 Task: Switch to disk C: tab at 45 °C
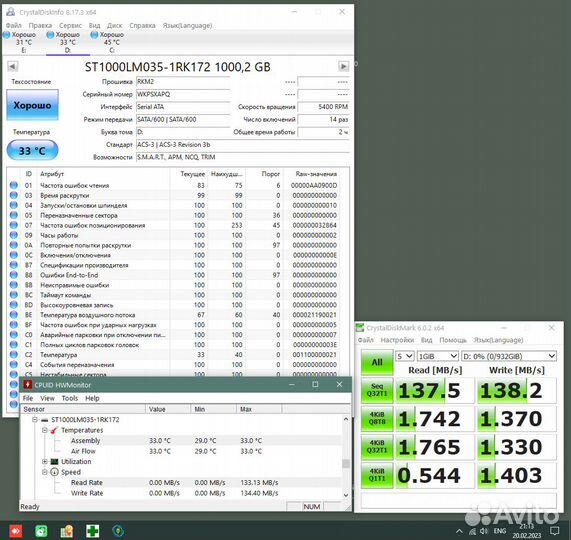[x=111, y=42]
